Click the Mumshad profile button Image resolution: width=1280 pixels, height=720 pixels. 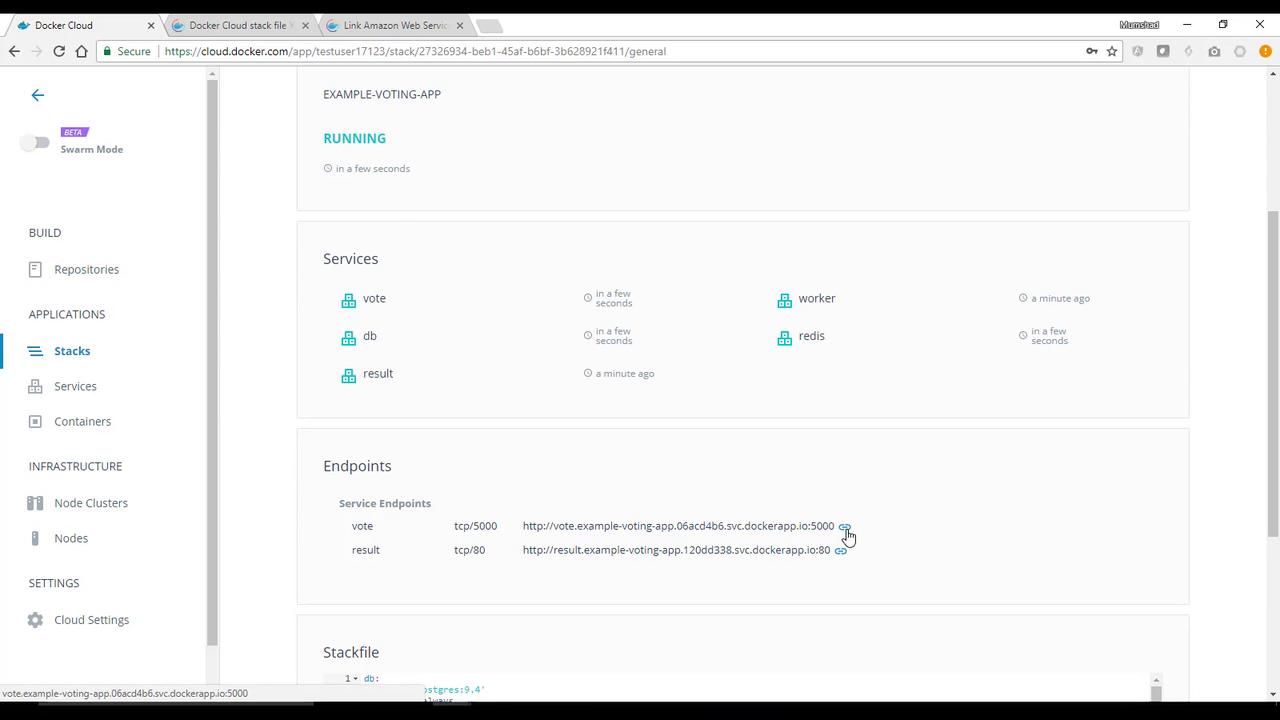click(x=1139, y=25)
